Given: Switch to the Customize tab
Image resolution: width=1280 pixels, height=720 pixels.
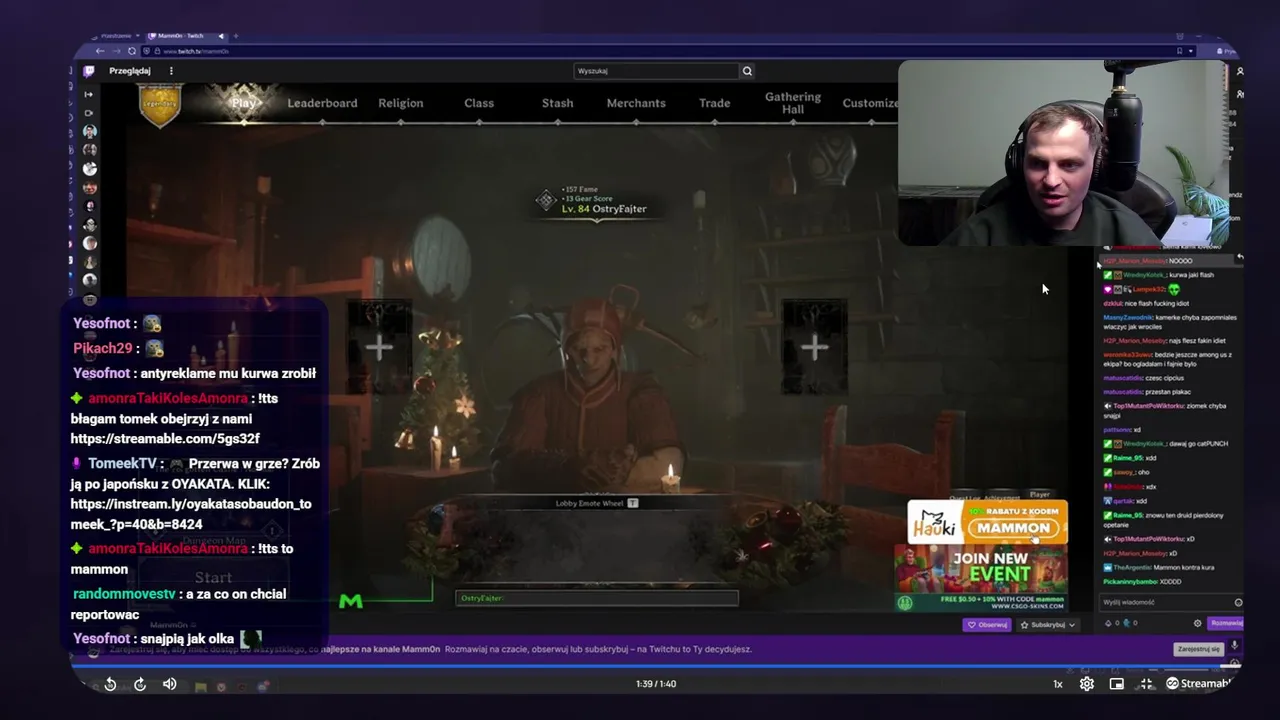Looking at the screenshot, I should pyautogui.click(x=870, y=103).
